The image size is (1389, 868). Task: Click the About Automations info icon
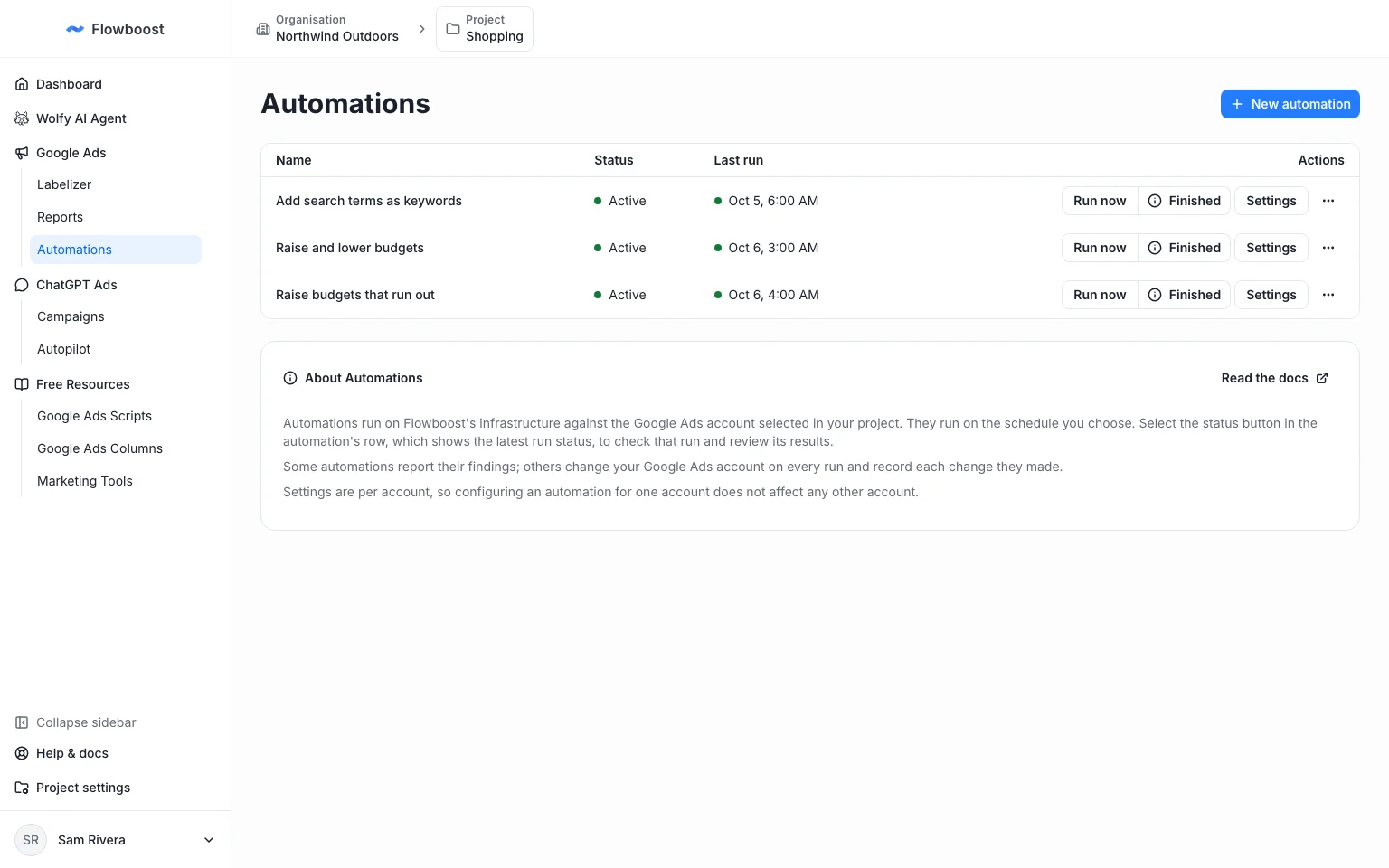click(290, 378)
